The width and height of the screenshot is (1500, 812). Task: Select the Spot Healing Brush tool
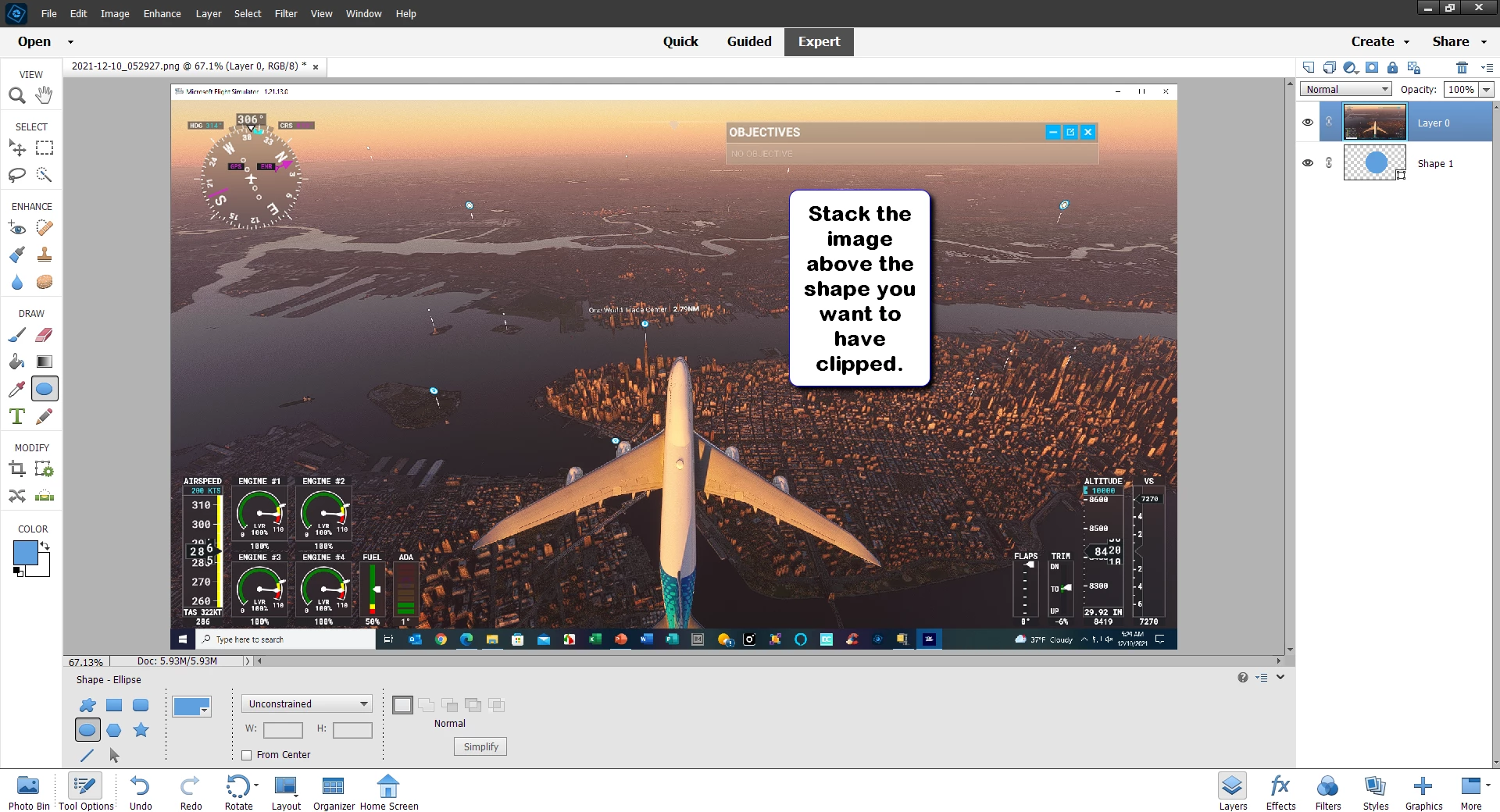click(45, 228)
